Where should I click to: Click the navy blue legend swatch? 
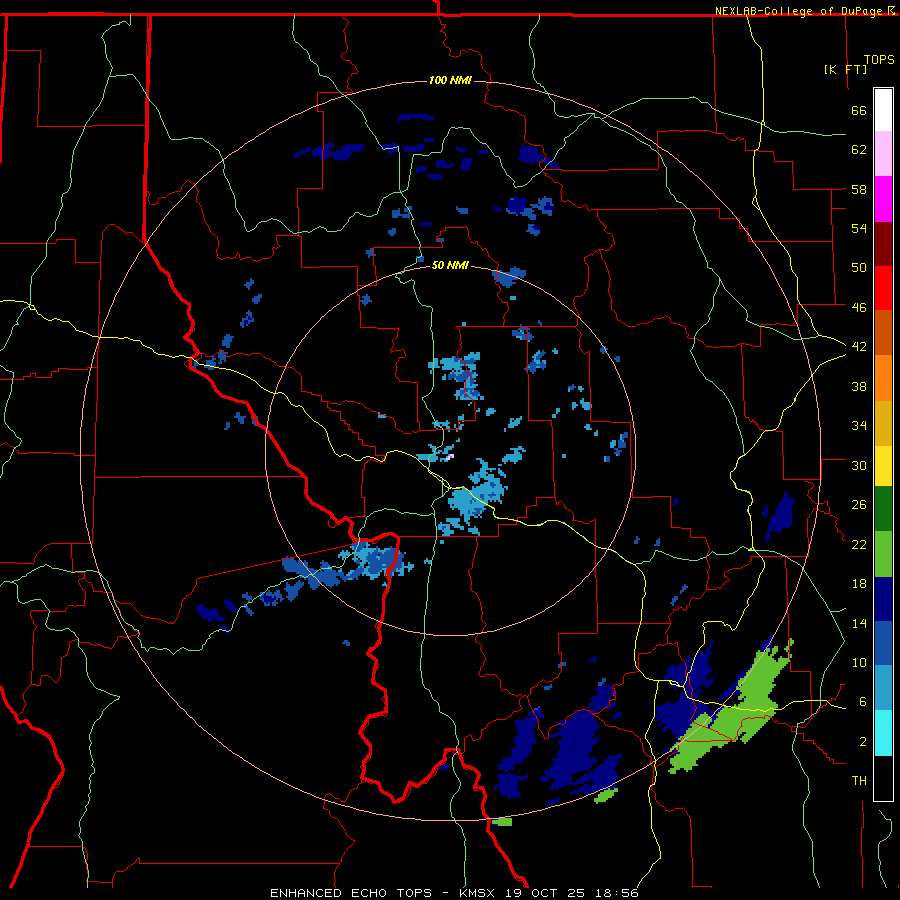coord(883,599)
